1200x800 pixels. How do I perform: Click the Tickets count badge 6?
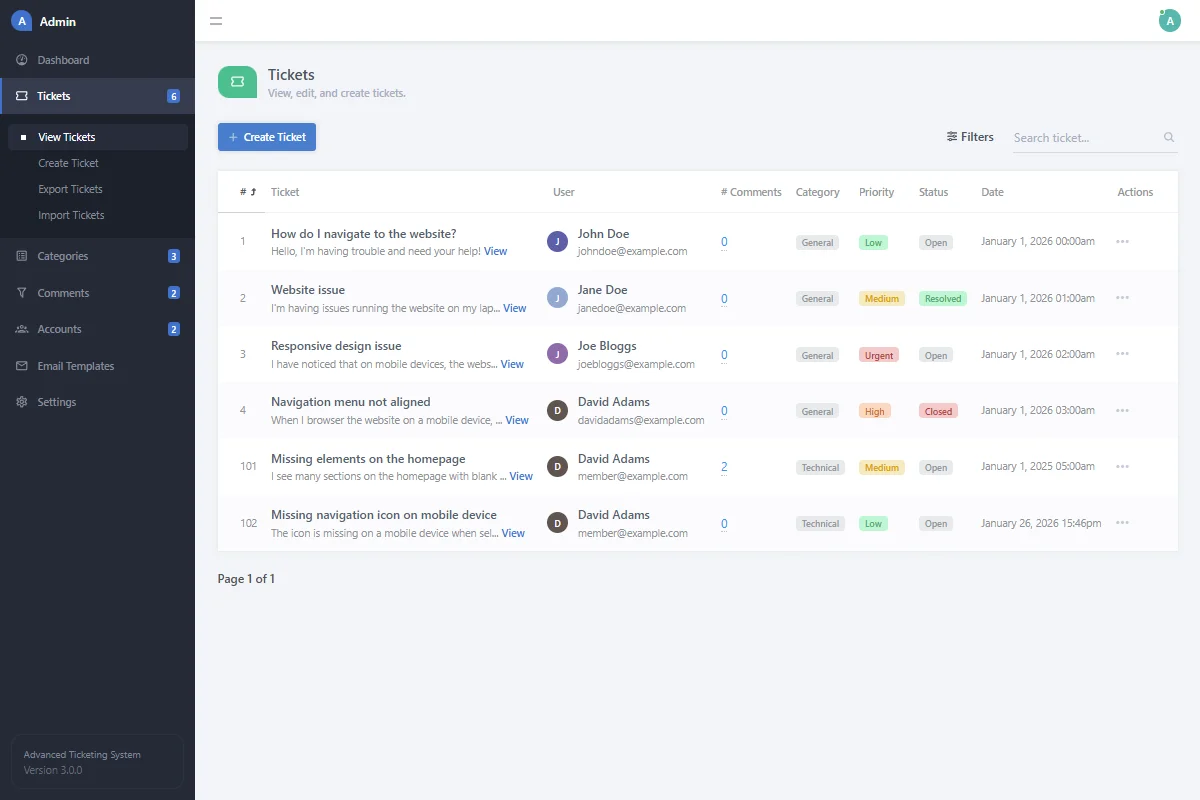[x=174, y=96]
